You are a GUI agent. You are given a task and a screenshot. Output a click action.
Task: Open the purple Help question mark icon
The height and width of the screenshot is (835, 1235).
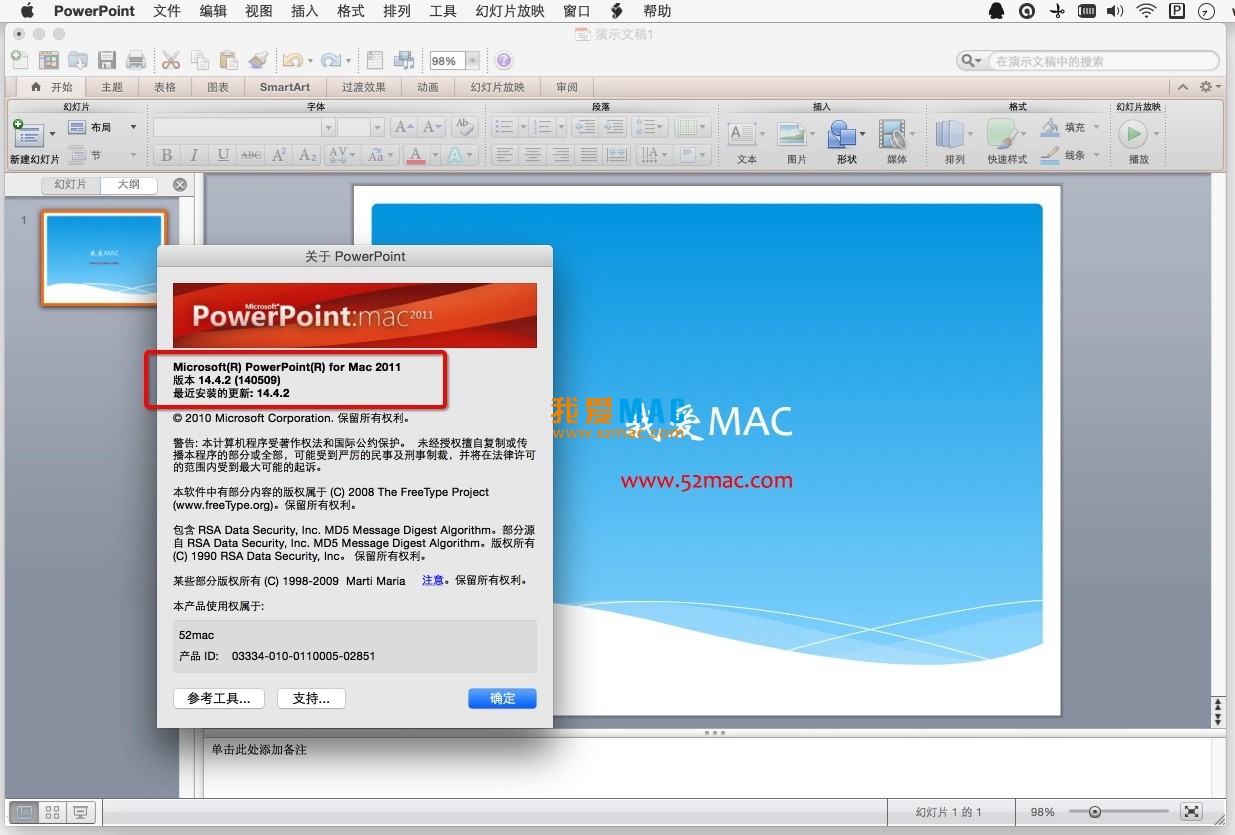click(x=504, y=60)
